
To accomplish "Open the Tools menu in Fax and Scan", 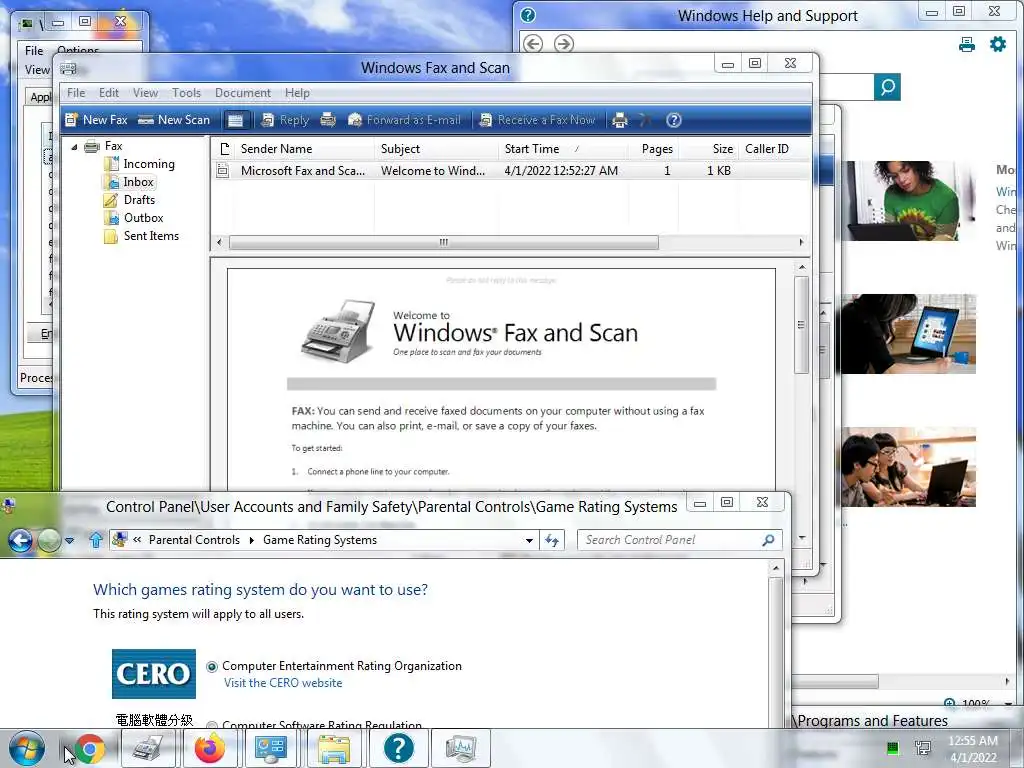I will click(186, 93).
